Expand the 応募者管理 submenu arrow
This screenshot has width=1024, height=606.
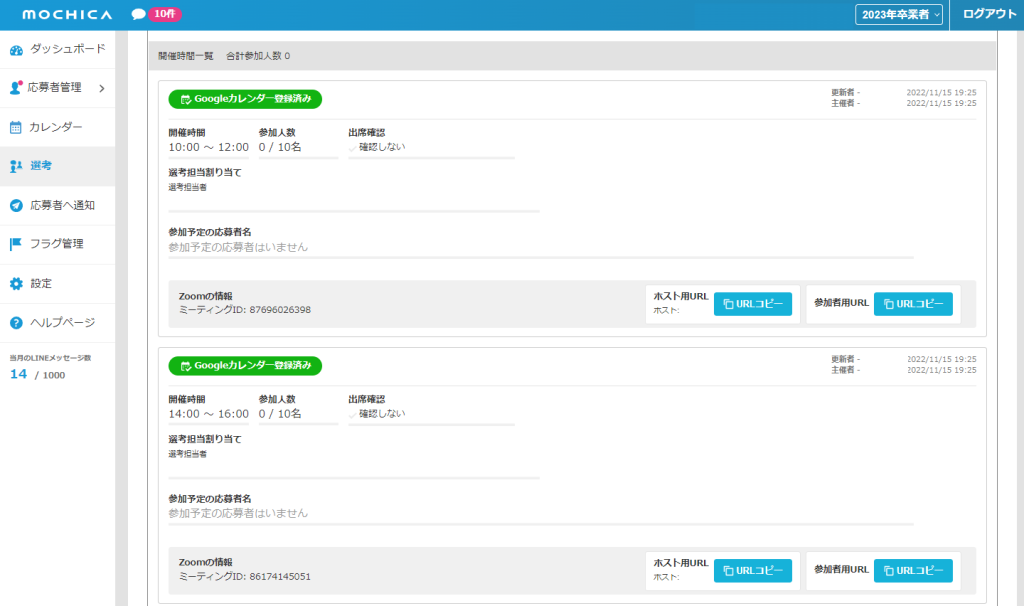point(101,88)
